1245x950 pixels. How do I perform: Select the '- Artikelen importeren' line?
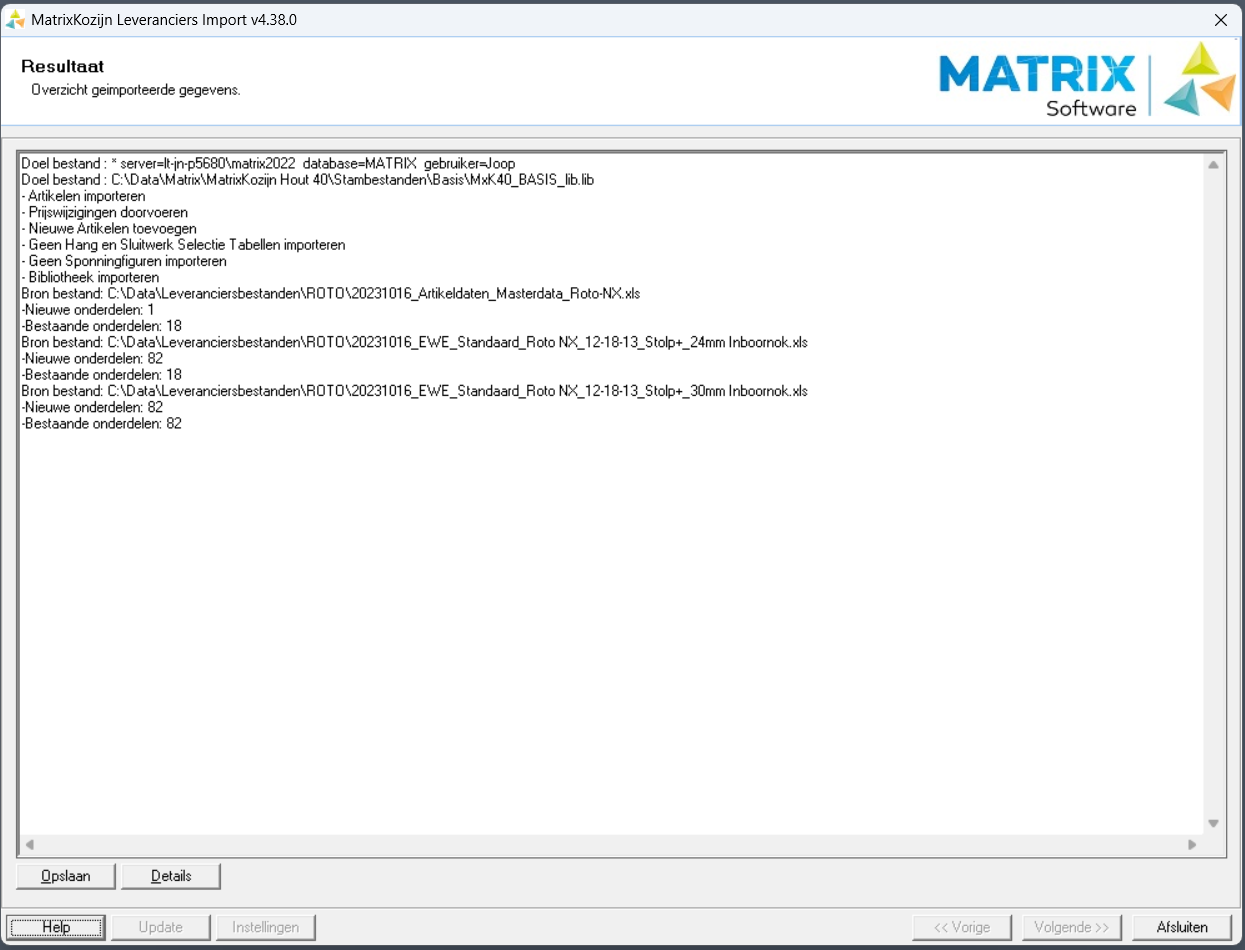[83, 196]
